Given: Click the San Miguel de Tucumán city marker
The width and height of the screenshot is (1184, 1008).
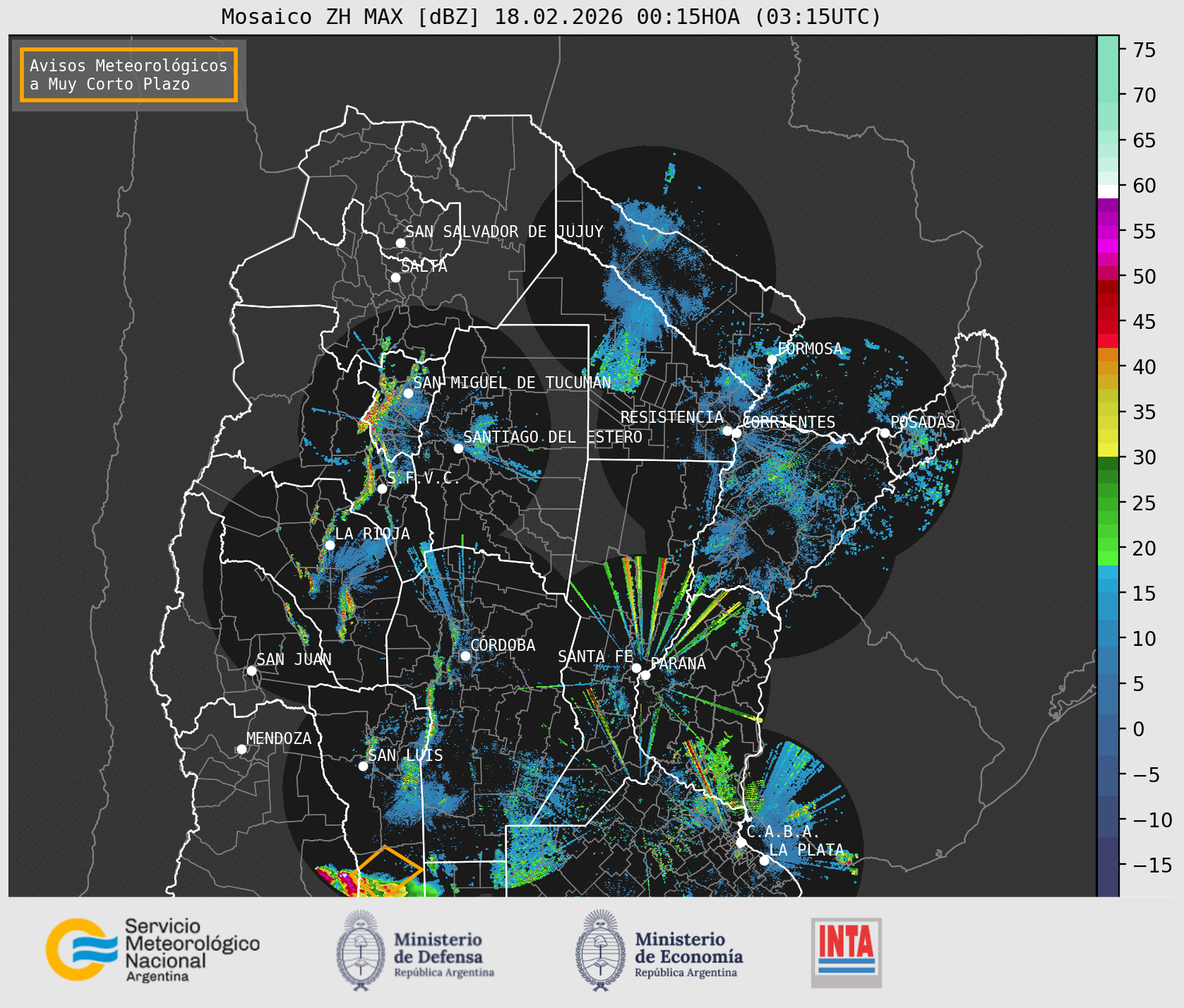Looking at the screenshot, I should click(x=408, y=393).
